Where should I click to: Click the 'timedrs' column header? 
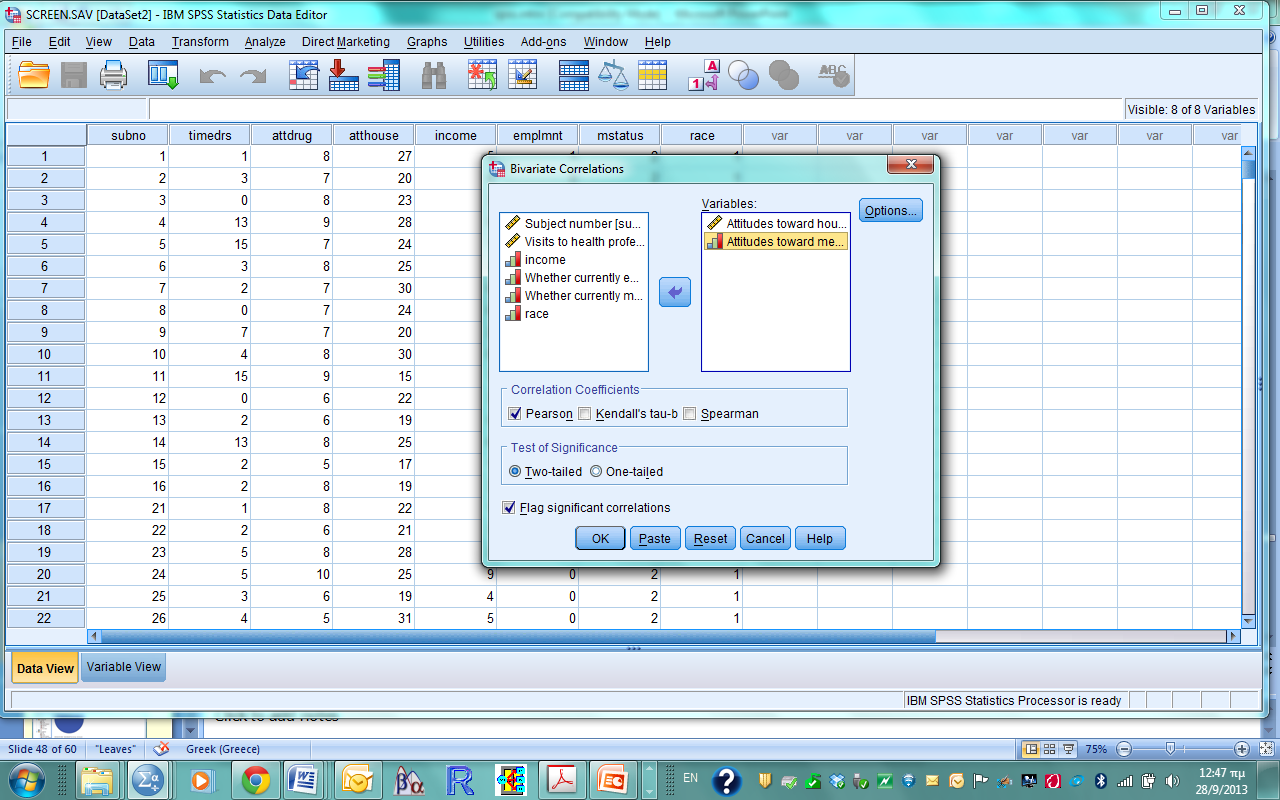(209, 136)
